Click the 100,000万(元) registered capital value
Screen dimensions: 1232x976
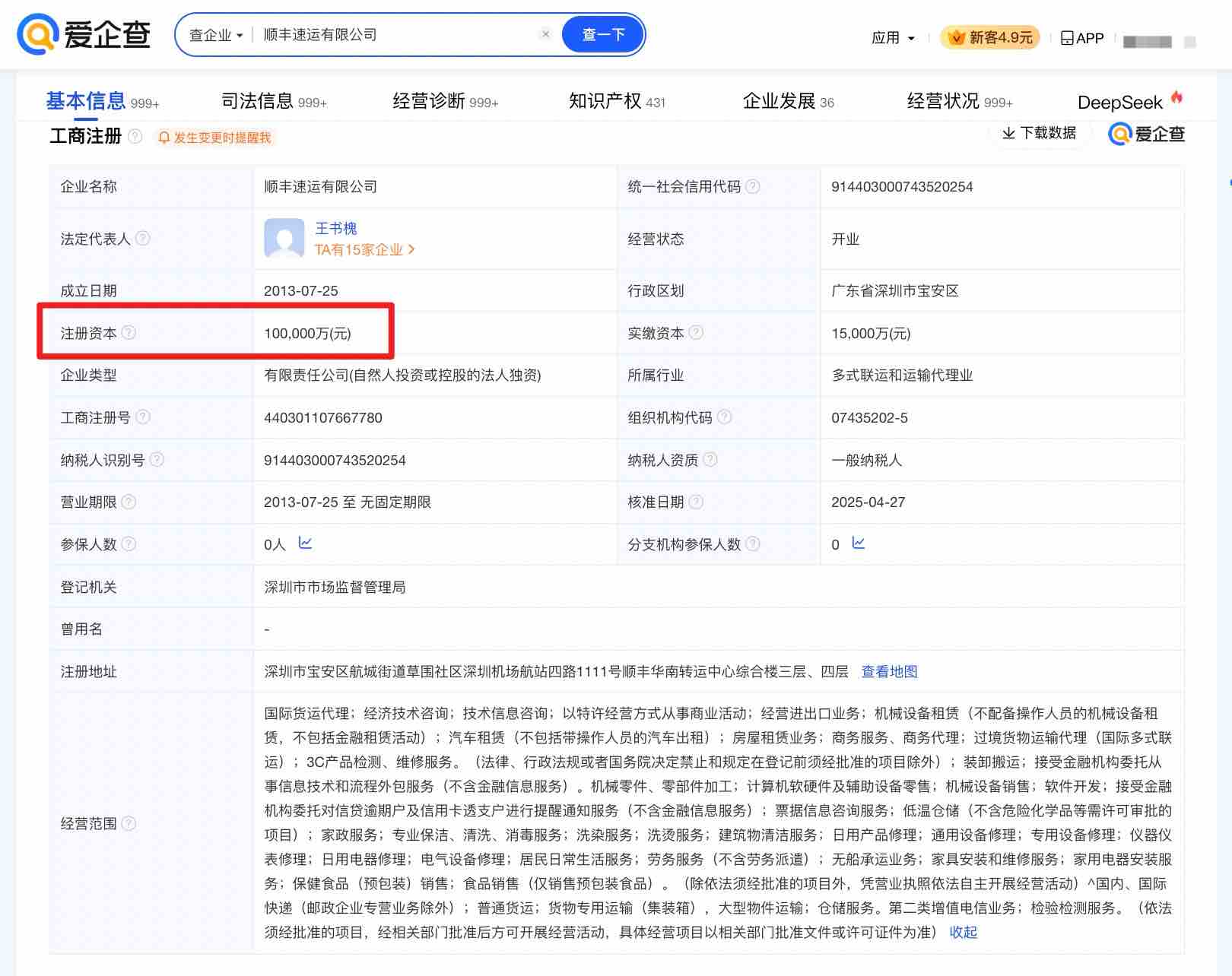[307, 333]
